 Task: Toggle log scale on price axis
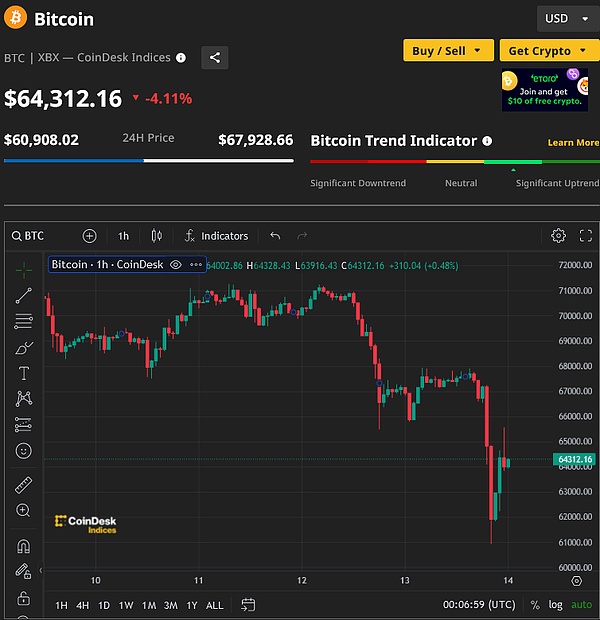click(x=556, y=605)
